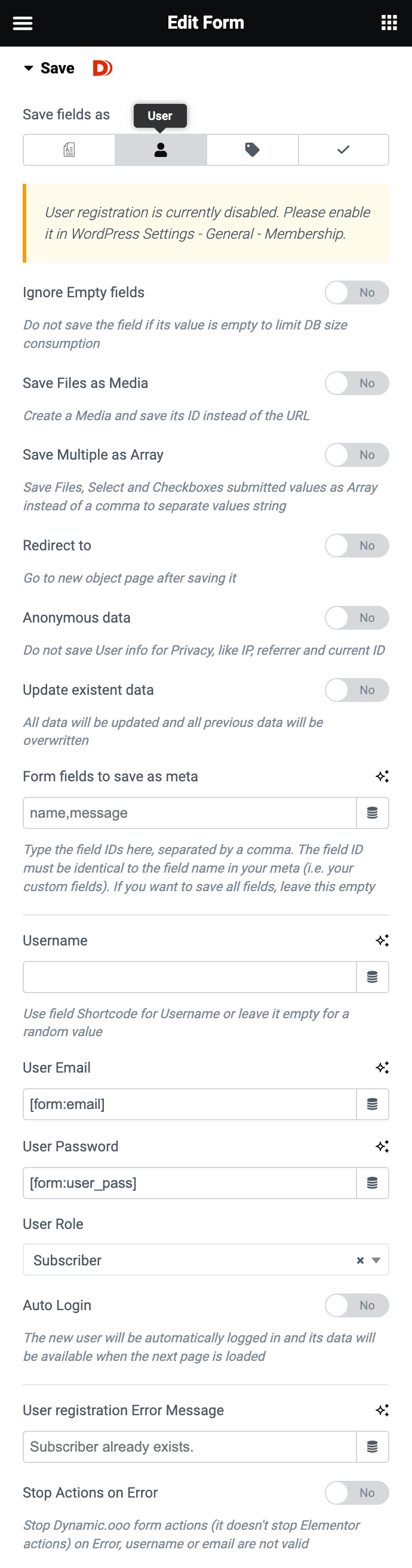Click the Dynamic.ooo logo beside Save

[102, 68]
